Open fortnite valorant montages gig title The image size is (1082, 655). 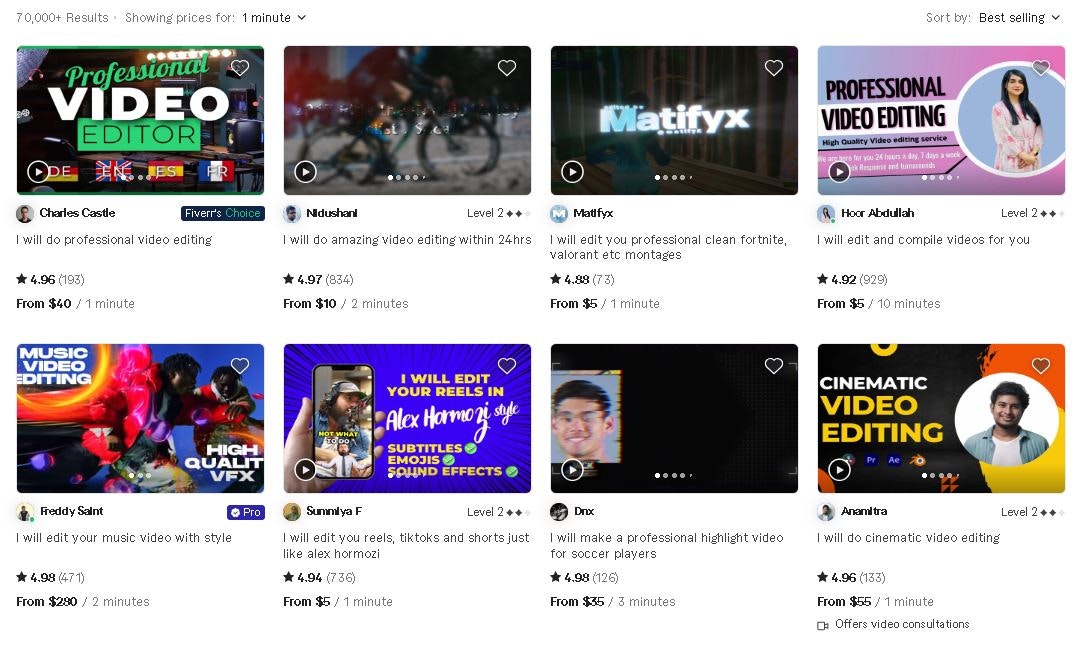tap(668, 247)
